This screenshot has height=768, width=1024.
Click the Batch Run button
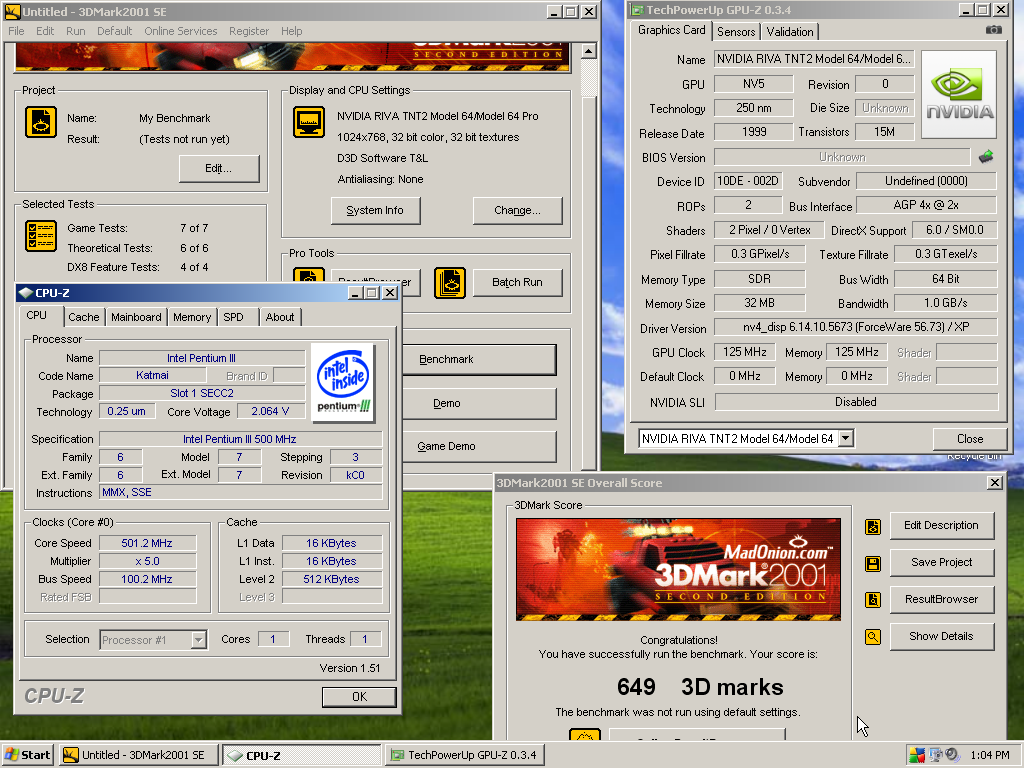pyautogui.click(x=517, y=282)
